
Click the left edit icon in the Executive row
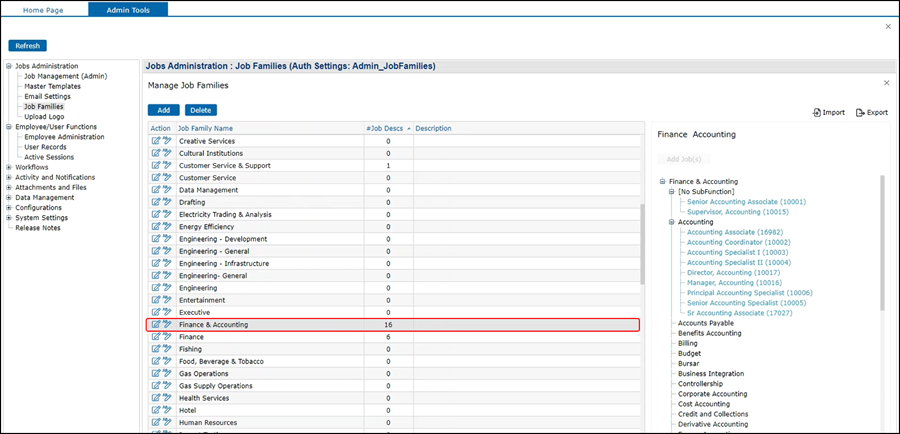tap(156, 313)
